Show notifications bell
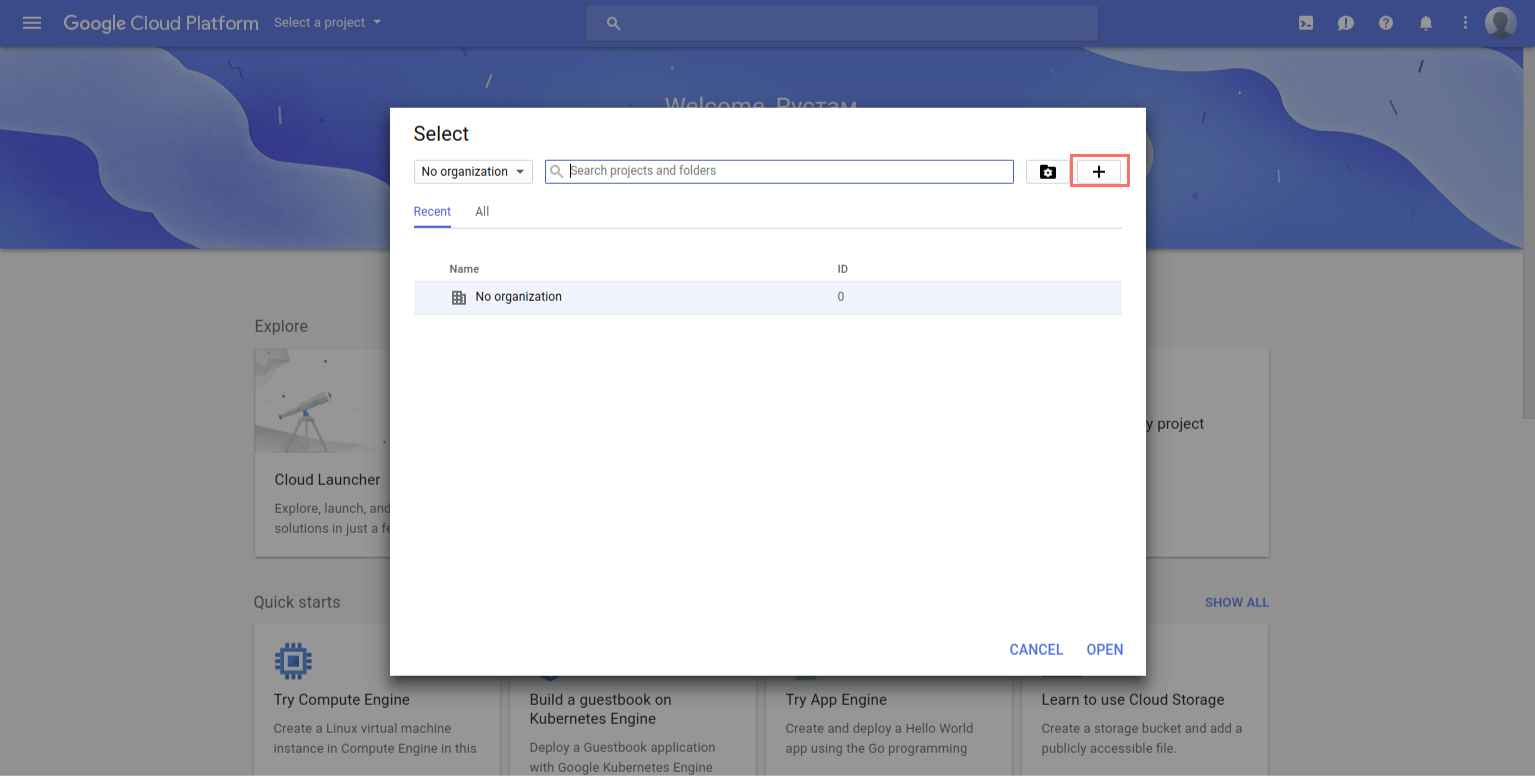1535x776 pixels. pyautogui.click(x=1426, y=23)
